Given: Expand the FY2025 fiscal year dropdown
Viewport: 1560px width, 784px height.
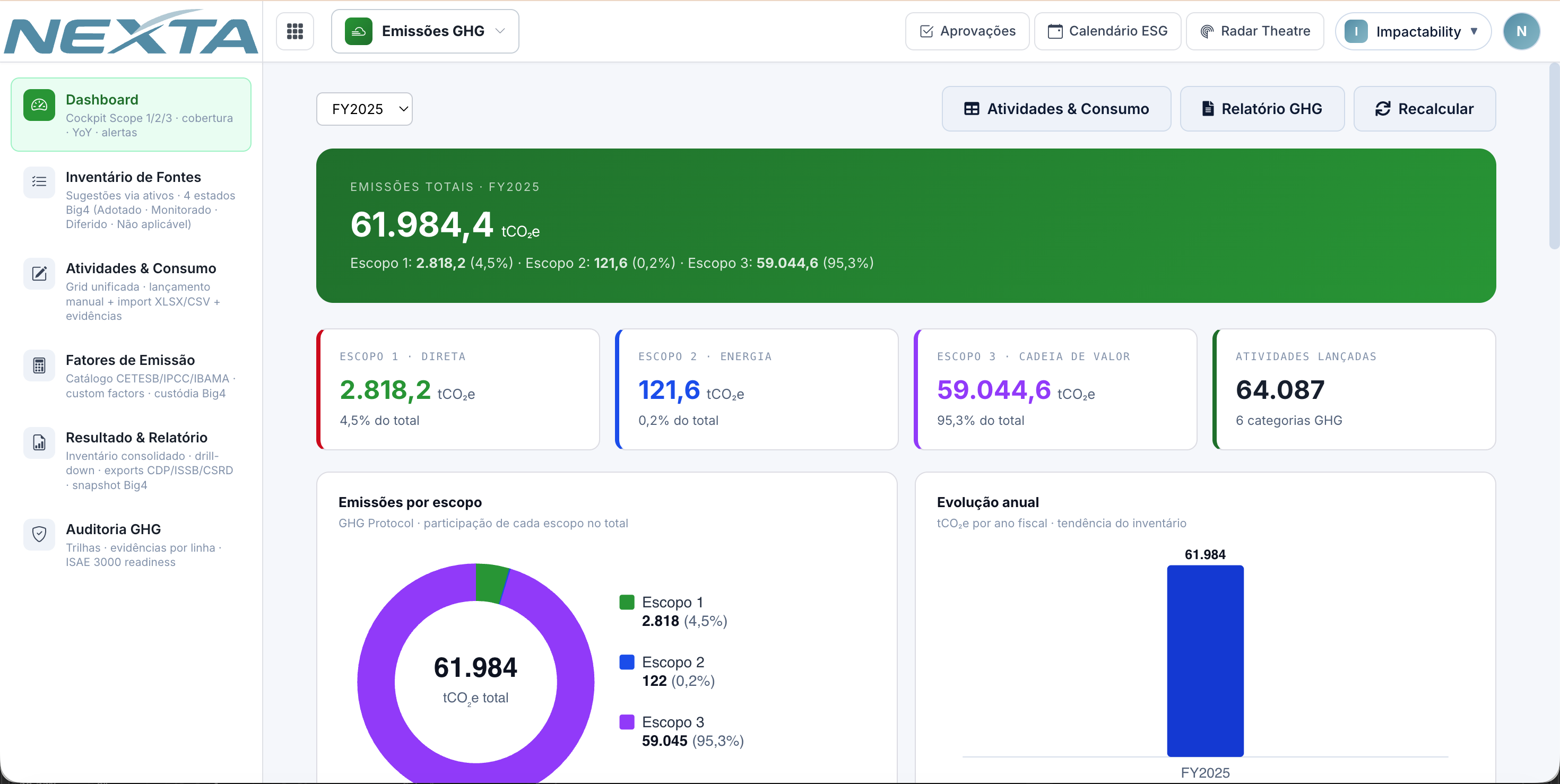Looking at the screenshot, I should 365,109.
